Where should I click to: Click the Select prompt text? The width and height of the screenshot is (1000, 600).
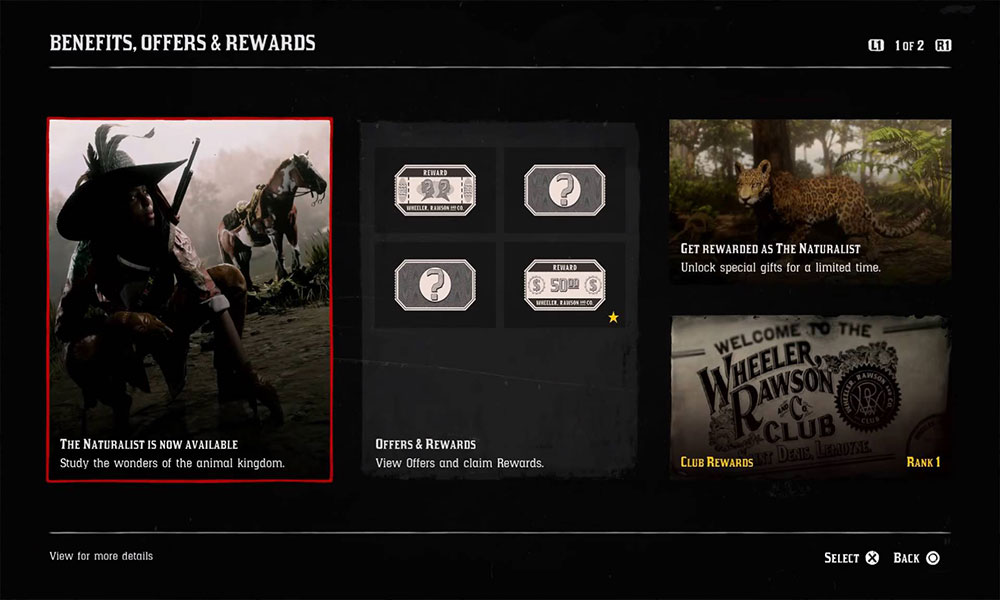[x=841, y=558]
